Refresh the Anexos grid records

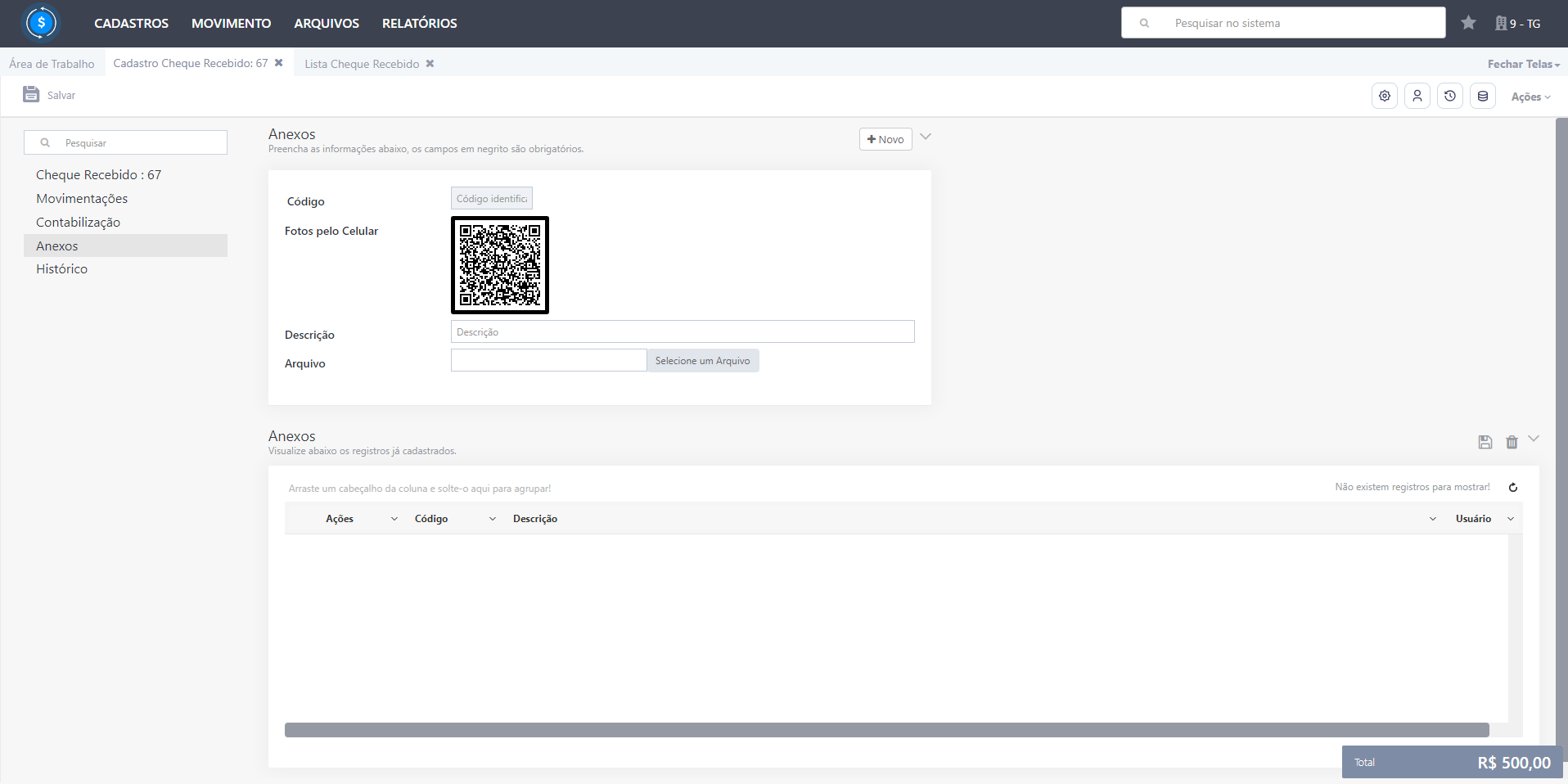1513,487
